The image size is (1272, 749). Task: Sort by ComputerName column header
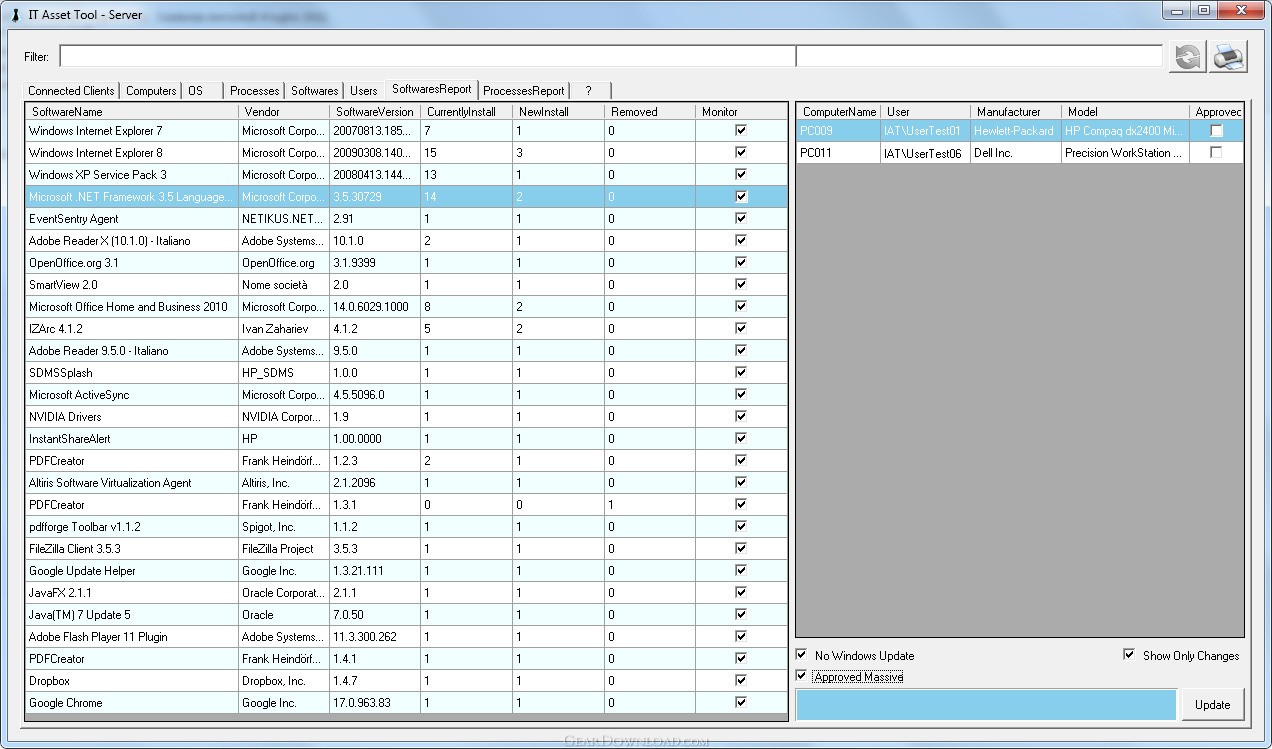click(x=838, y=112)
